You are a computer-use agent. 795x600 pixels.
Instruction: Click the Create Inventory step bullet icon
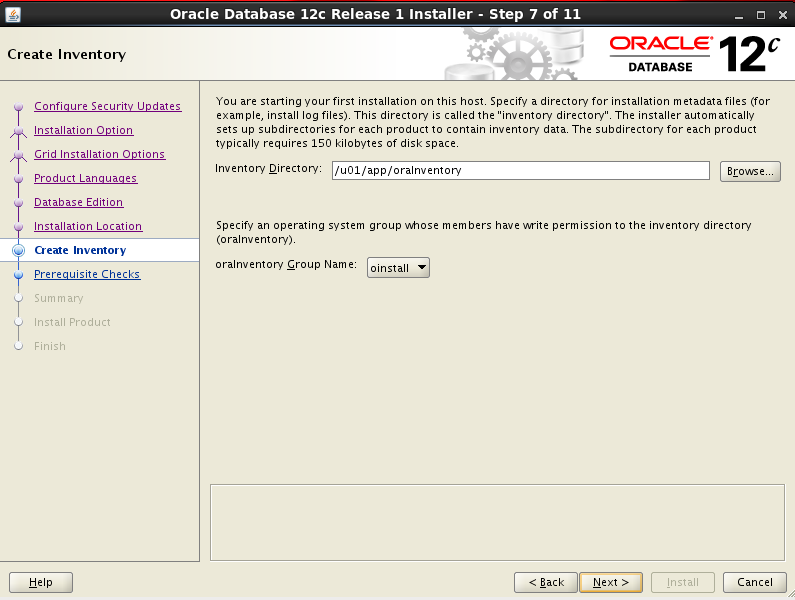[x=19, y=250]
